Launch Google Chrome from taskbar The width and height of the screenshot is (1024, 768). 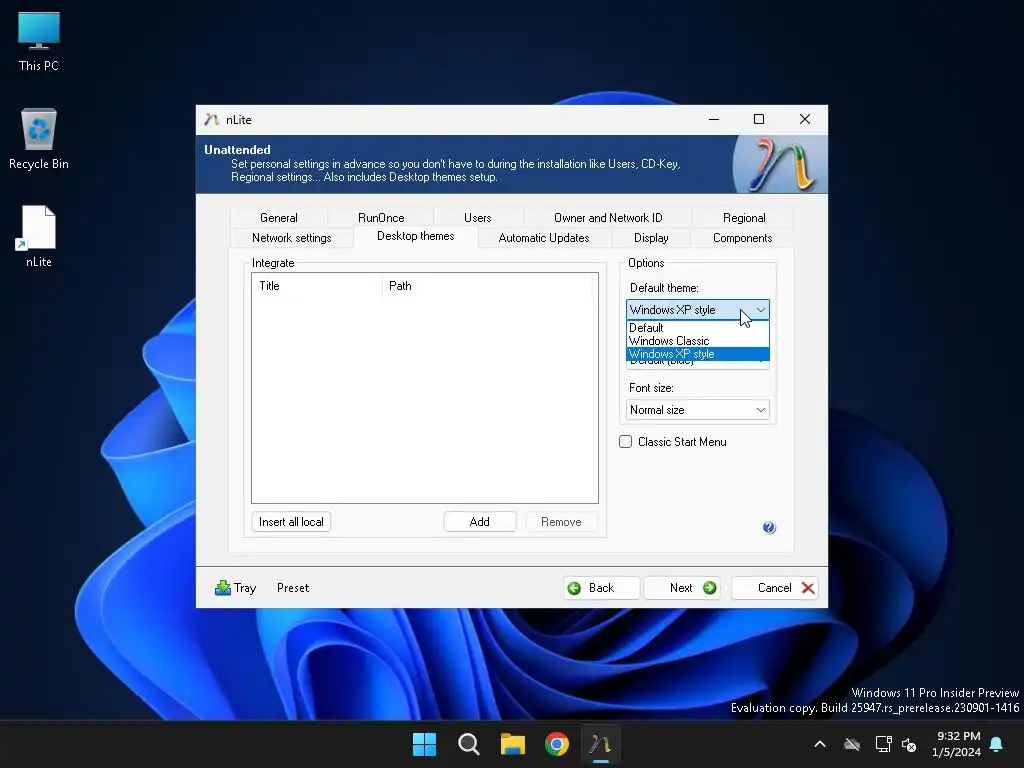(557, 744)
